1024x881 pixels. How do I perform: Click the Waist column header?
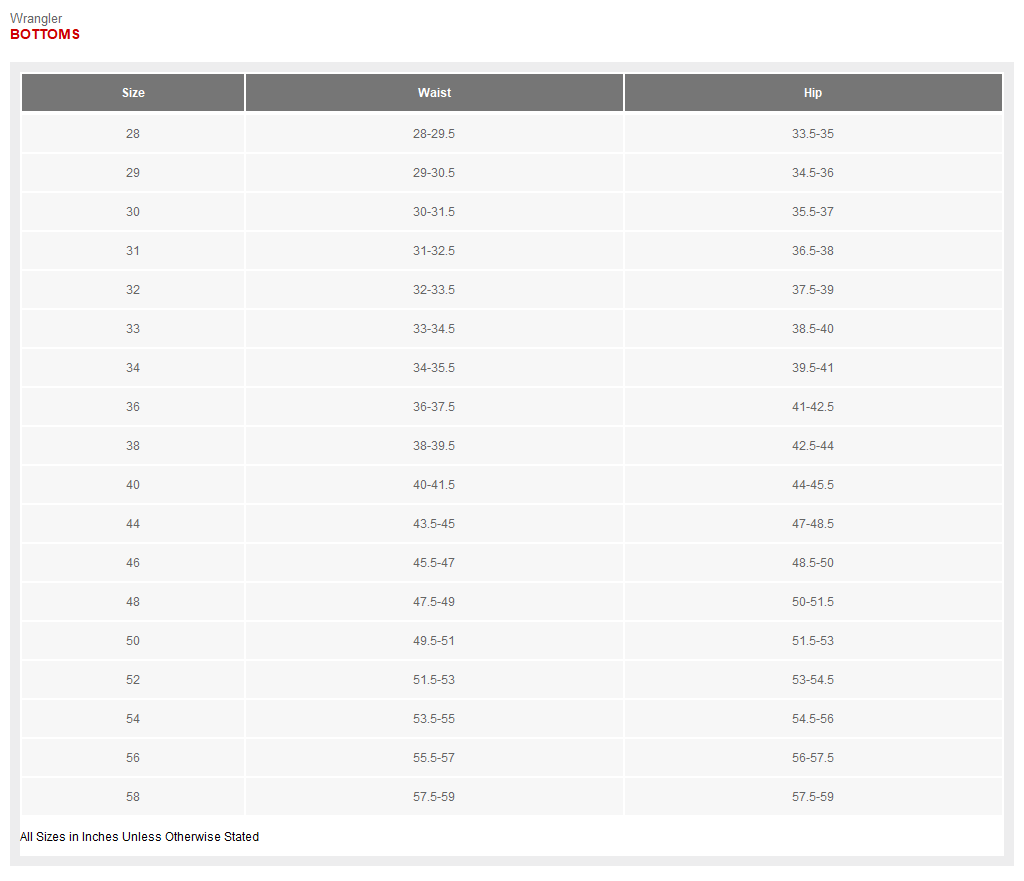pos(434,93)
